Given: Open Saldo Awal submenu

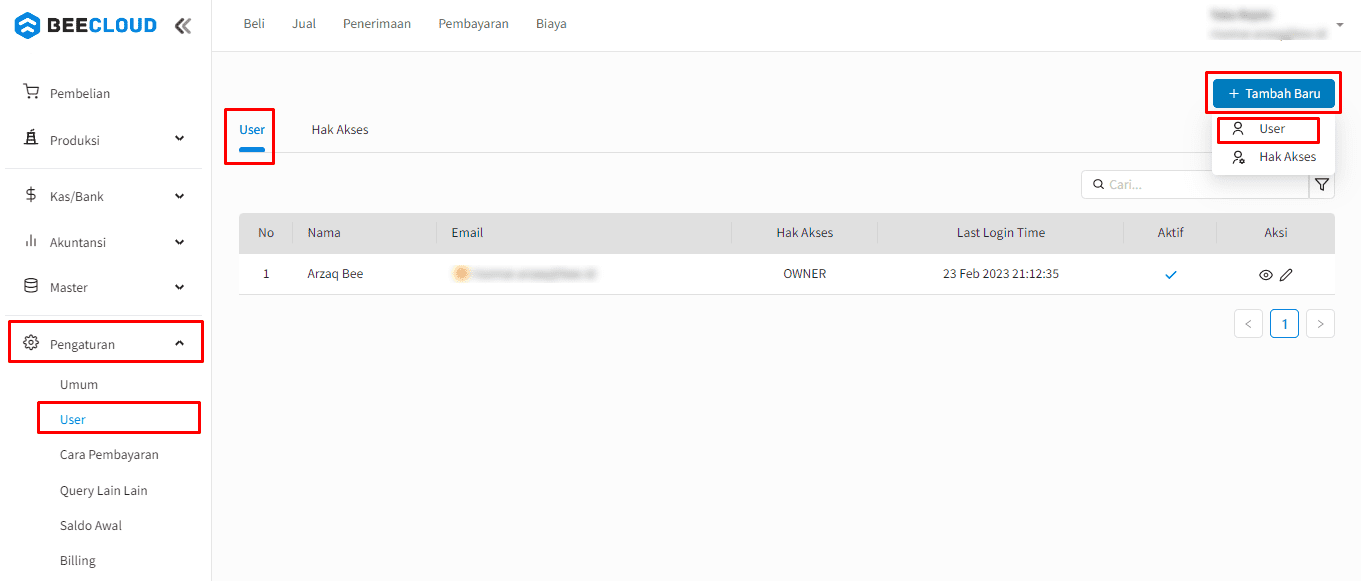Looking at the screenshot, I should [x=91, y=526].
